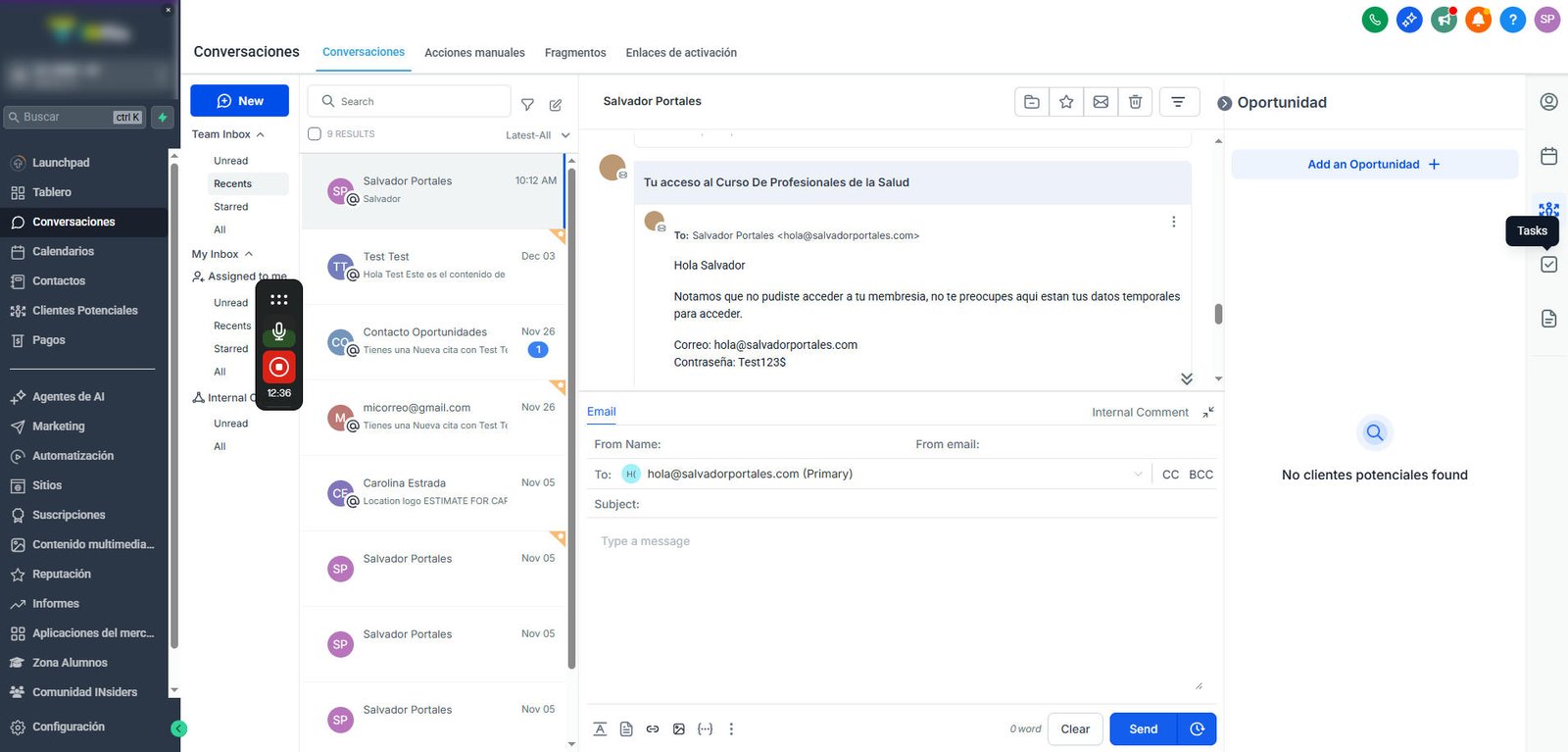Check the 9 RESULTS select-all checkbox
Image resolution: width=1568 pixels, height=752 pixels.
click(x=315, y=134)
